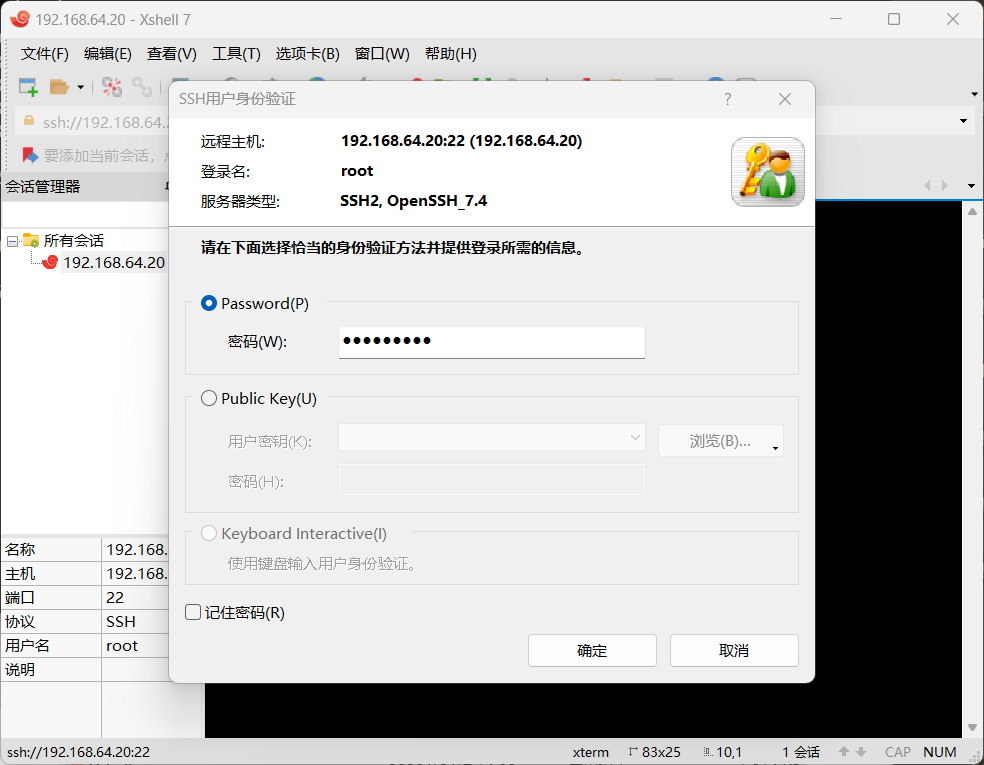The width and height of the screenshot is (984, 765).
Task: Click the NUM status indicator
Action: (x=939, y=752)
